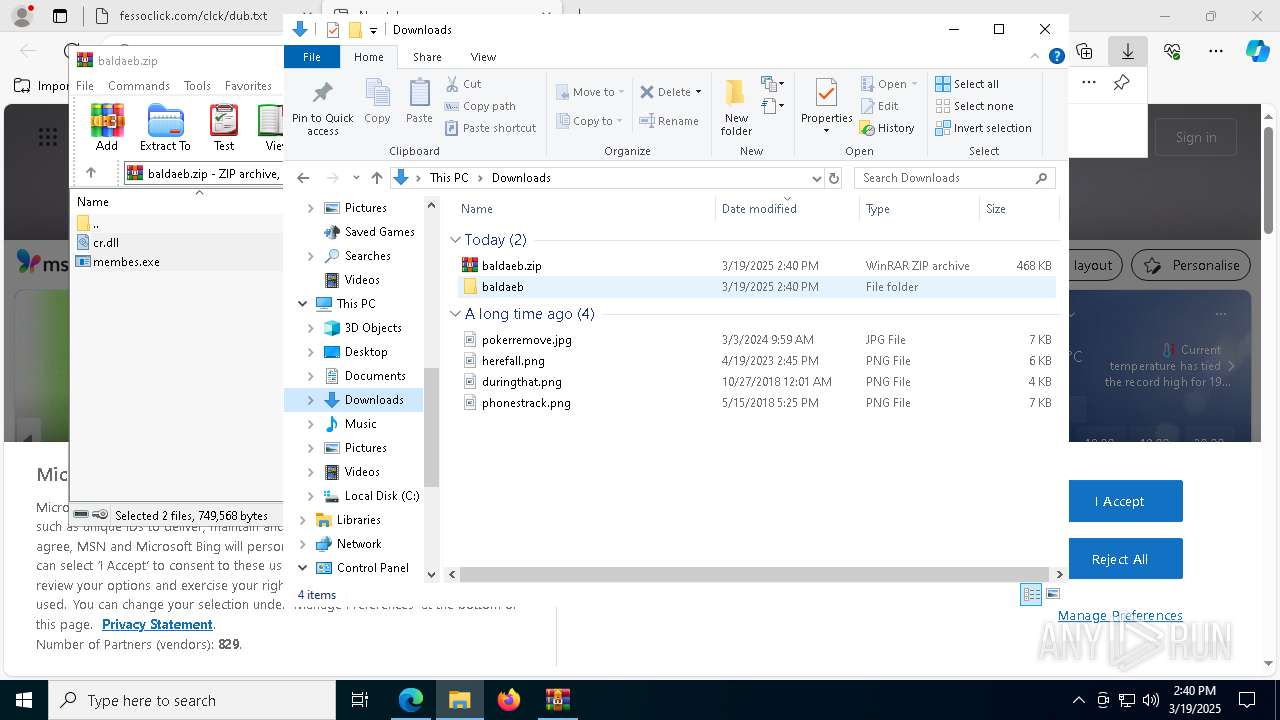Open WinRAR from taskbar
1280x720 pixels.
[x=558, y=700]
